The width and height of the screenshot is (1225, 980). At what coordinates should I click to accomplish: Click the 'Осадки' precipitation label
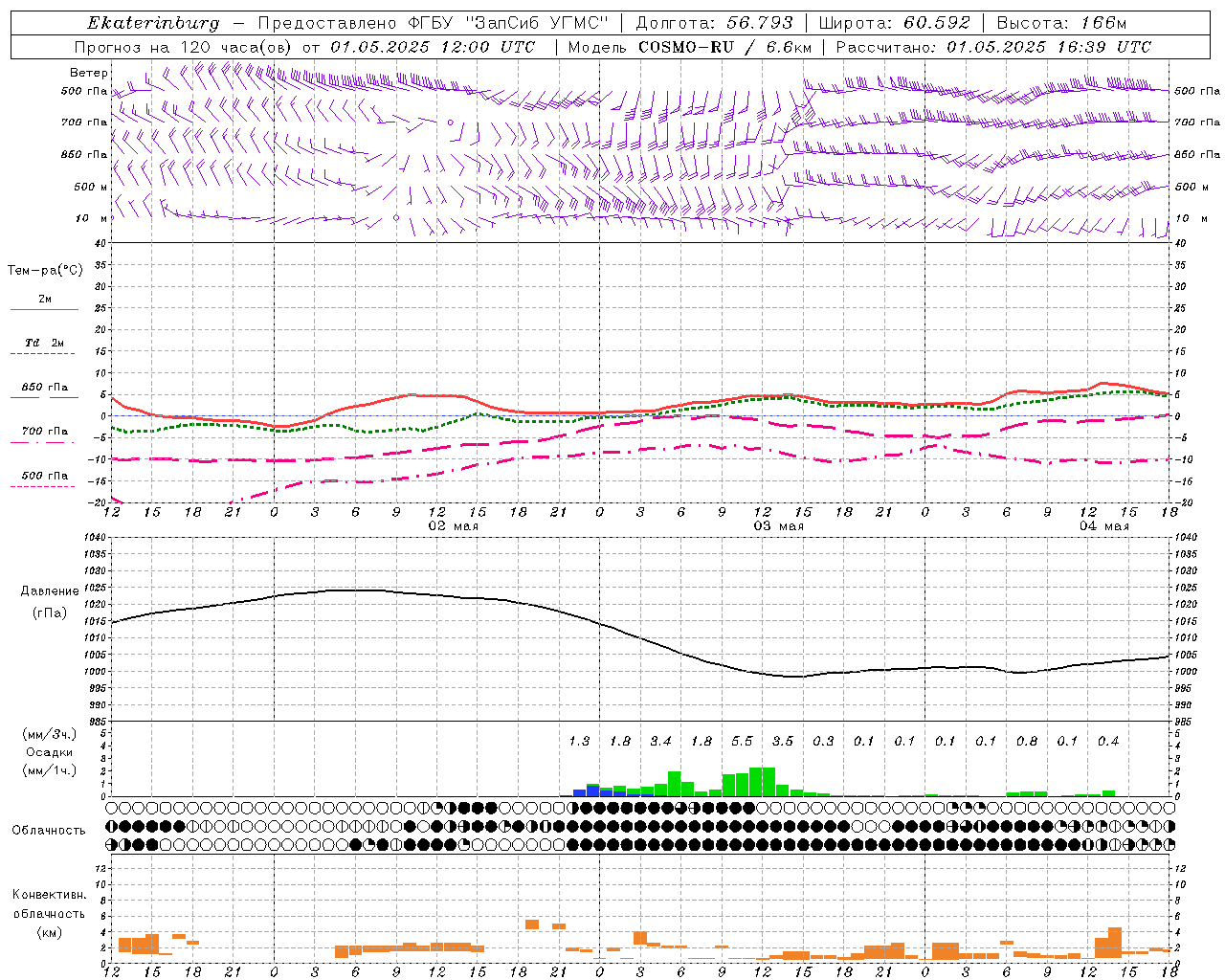pyautogui.click(x=50, y=752)
